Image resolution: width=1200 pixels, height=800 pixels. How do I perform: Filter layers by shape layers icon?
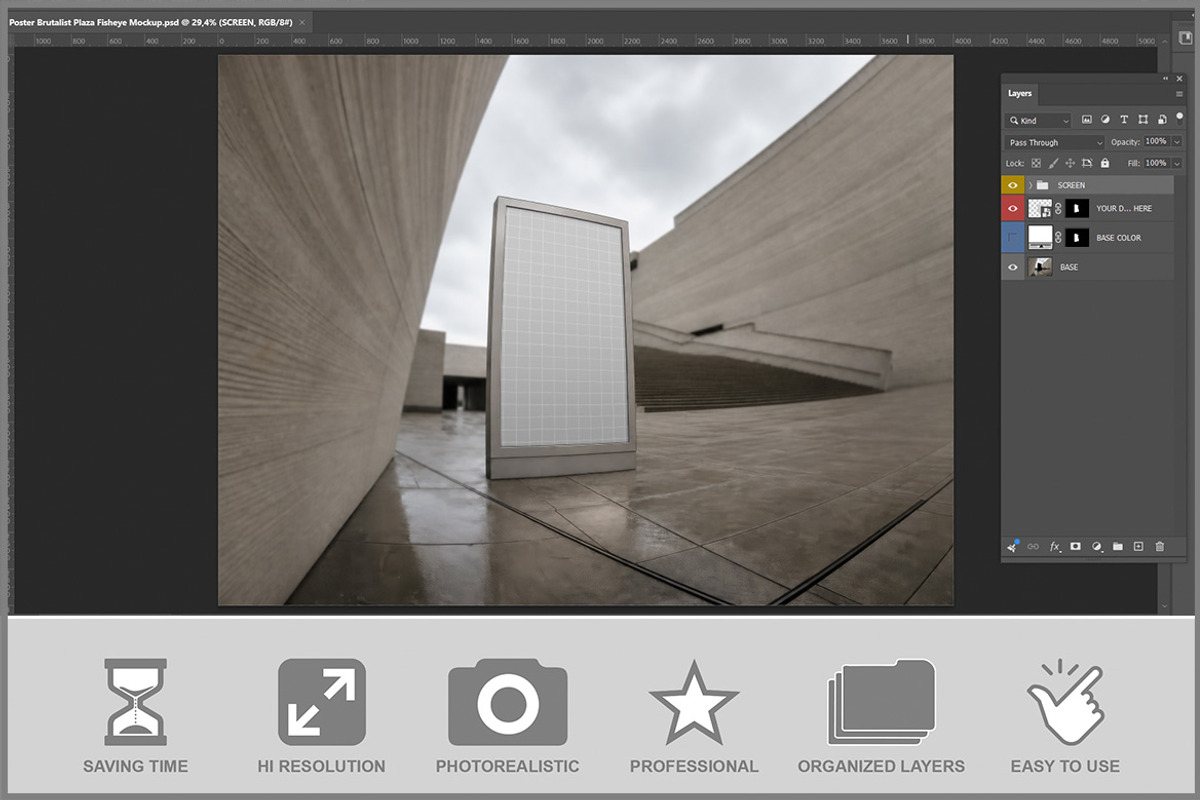tap(1142, 120)
